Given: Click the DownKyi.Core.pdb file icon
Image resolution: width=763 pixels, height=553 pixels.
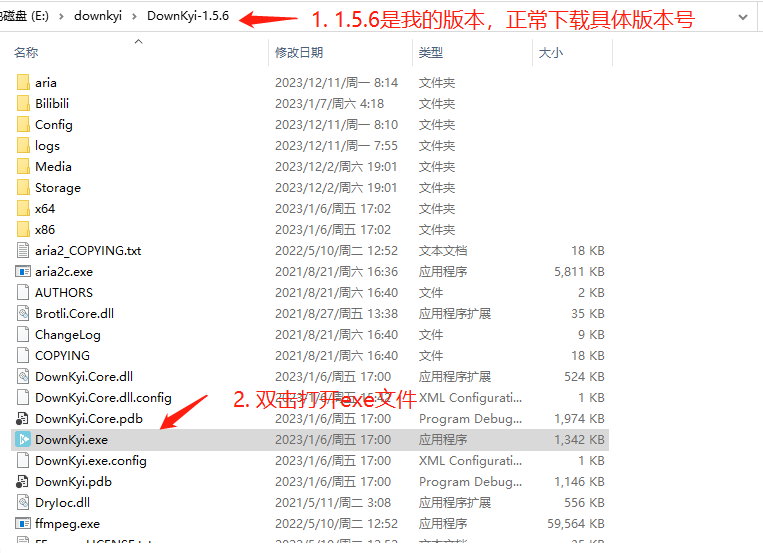Looking at the screenshot, I should pos(23,419).
